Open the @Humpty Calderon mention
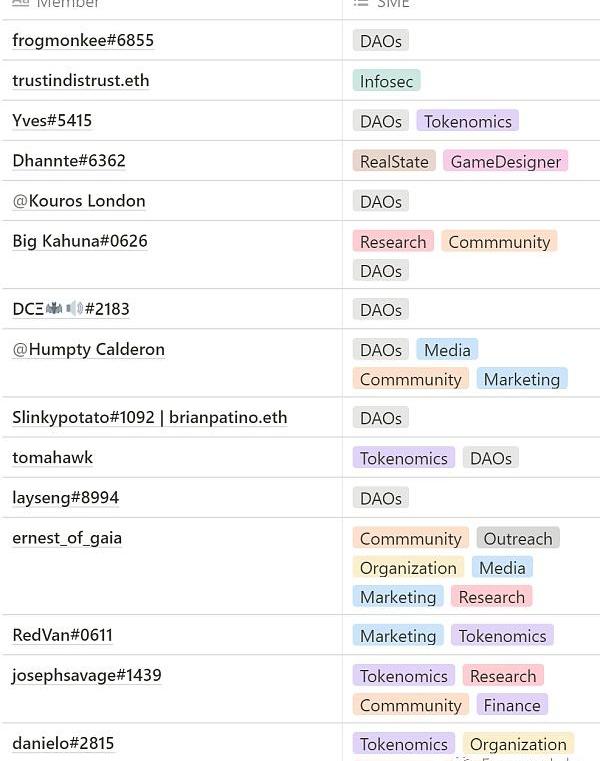The width and height of the screenshot is (600, 761). coord(88,350)
